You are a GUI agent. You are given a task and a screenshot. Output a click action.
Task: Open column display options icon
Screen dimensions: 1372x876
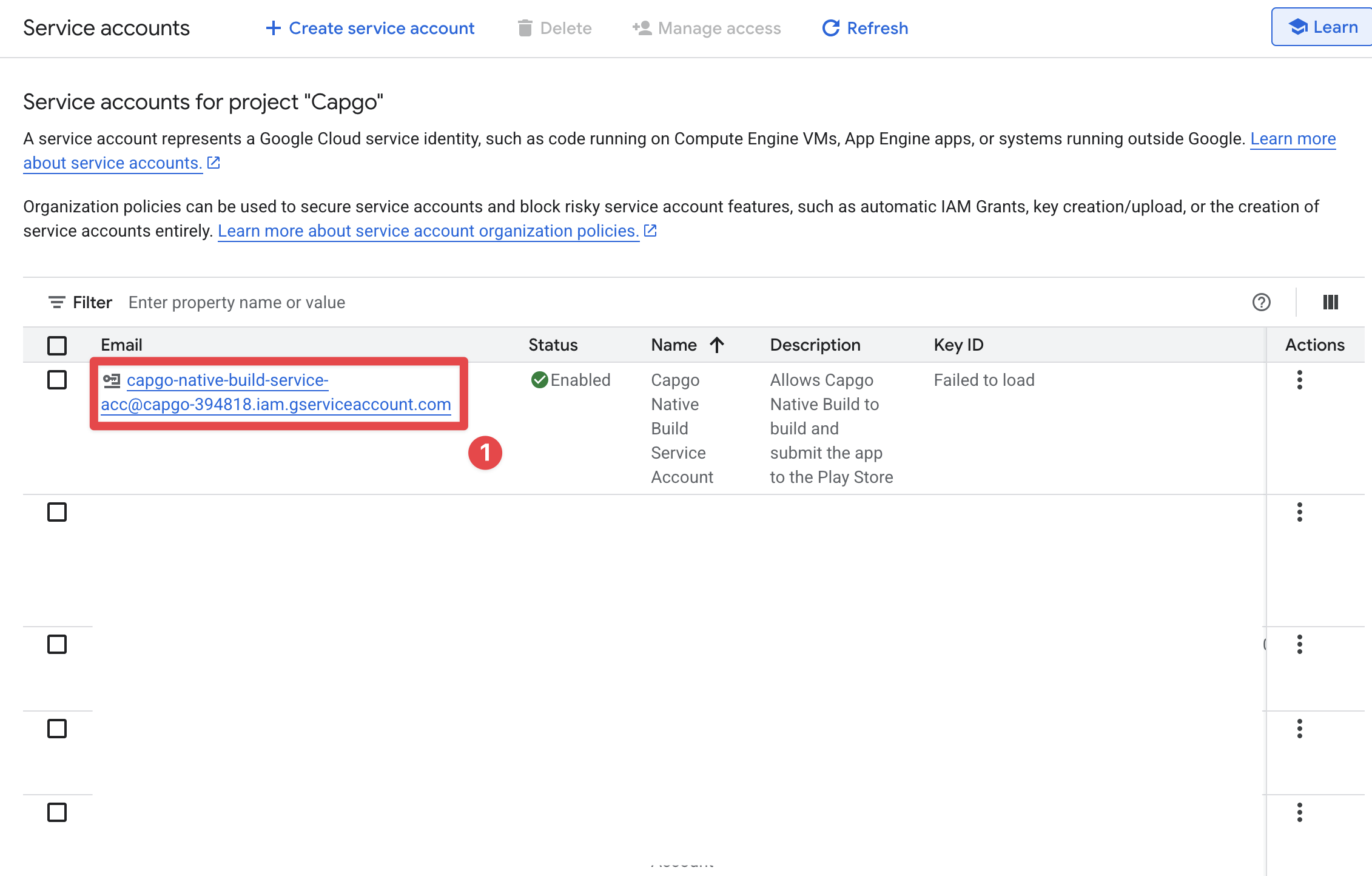click(1330, 302)
